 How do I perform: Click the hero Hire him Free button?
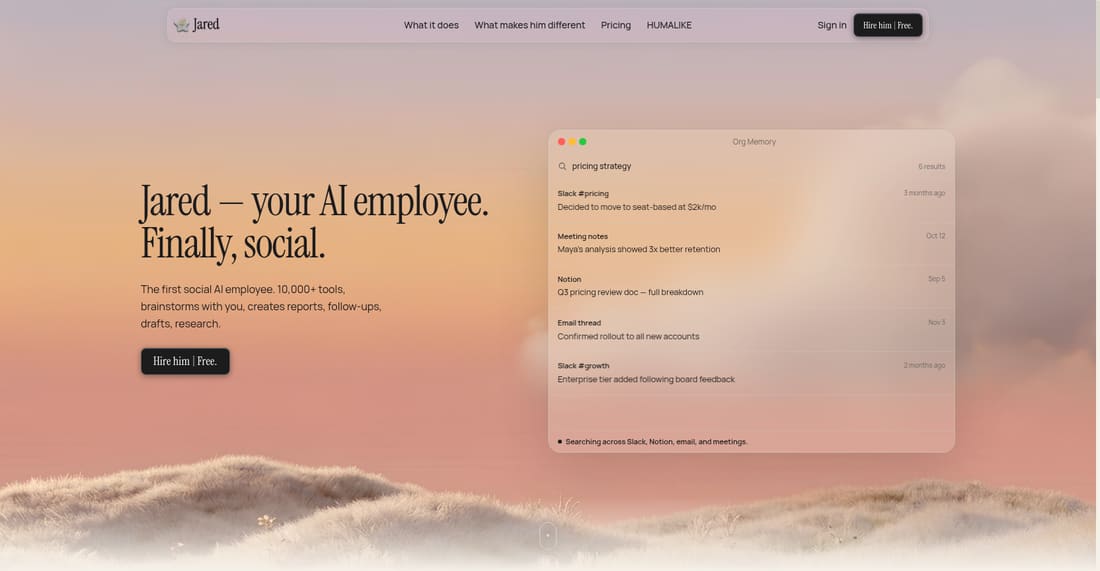click(185, 361)
